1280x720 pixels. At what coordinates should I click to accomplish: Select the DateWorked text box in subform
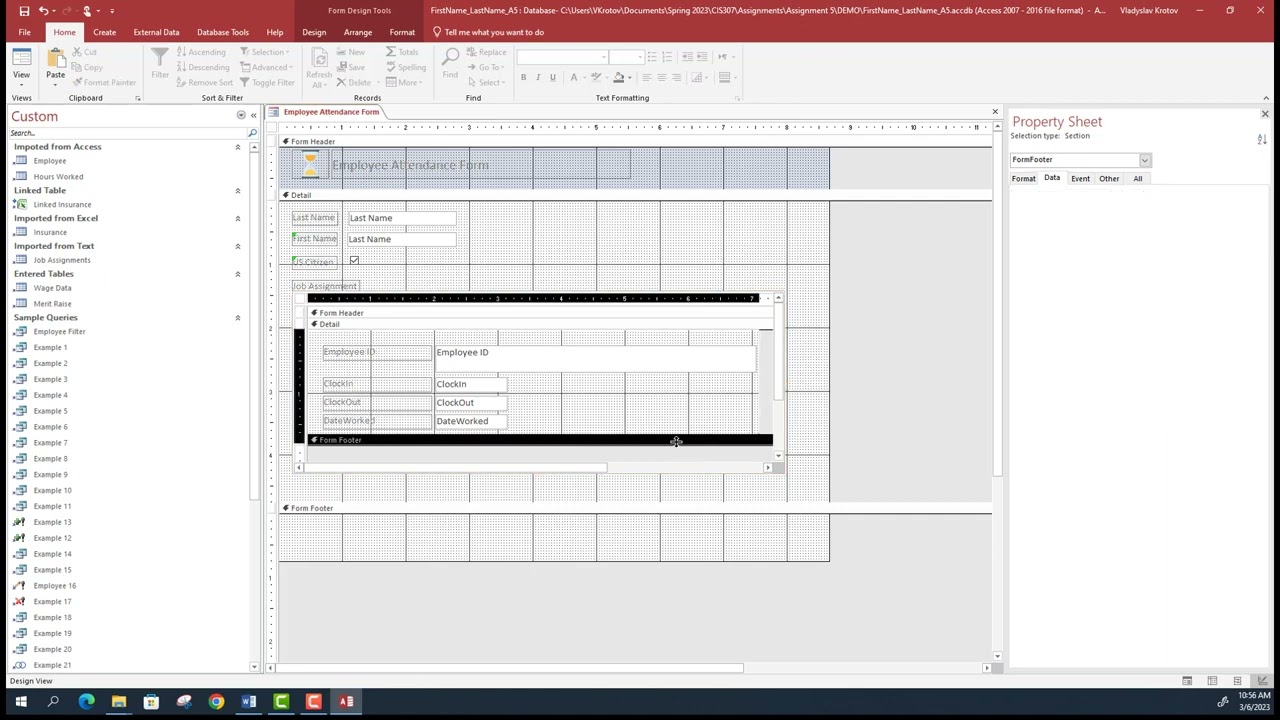(470, 421)
